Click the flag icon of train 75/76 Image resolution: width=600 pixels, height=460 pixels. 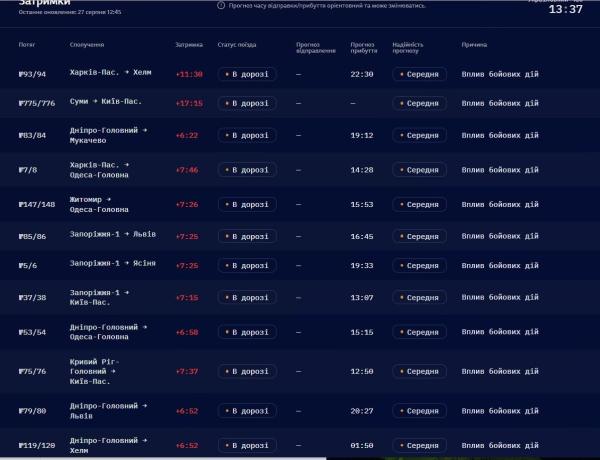pyautogui.click(x=21, y=372)
